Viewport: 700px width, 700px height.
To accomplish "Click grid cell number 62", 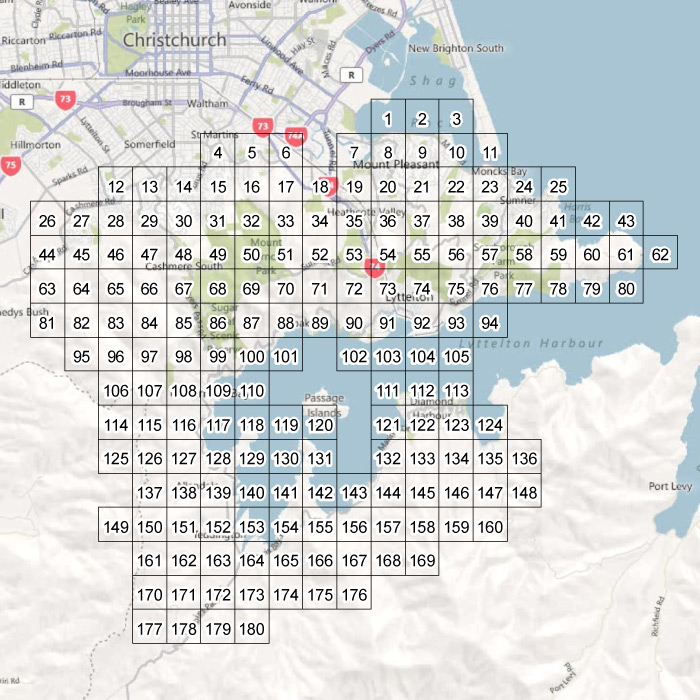I will tap(660, 253).
